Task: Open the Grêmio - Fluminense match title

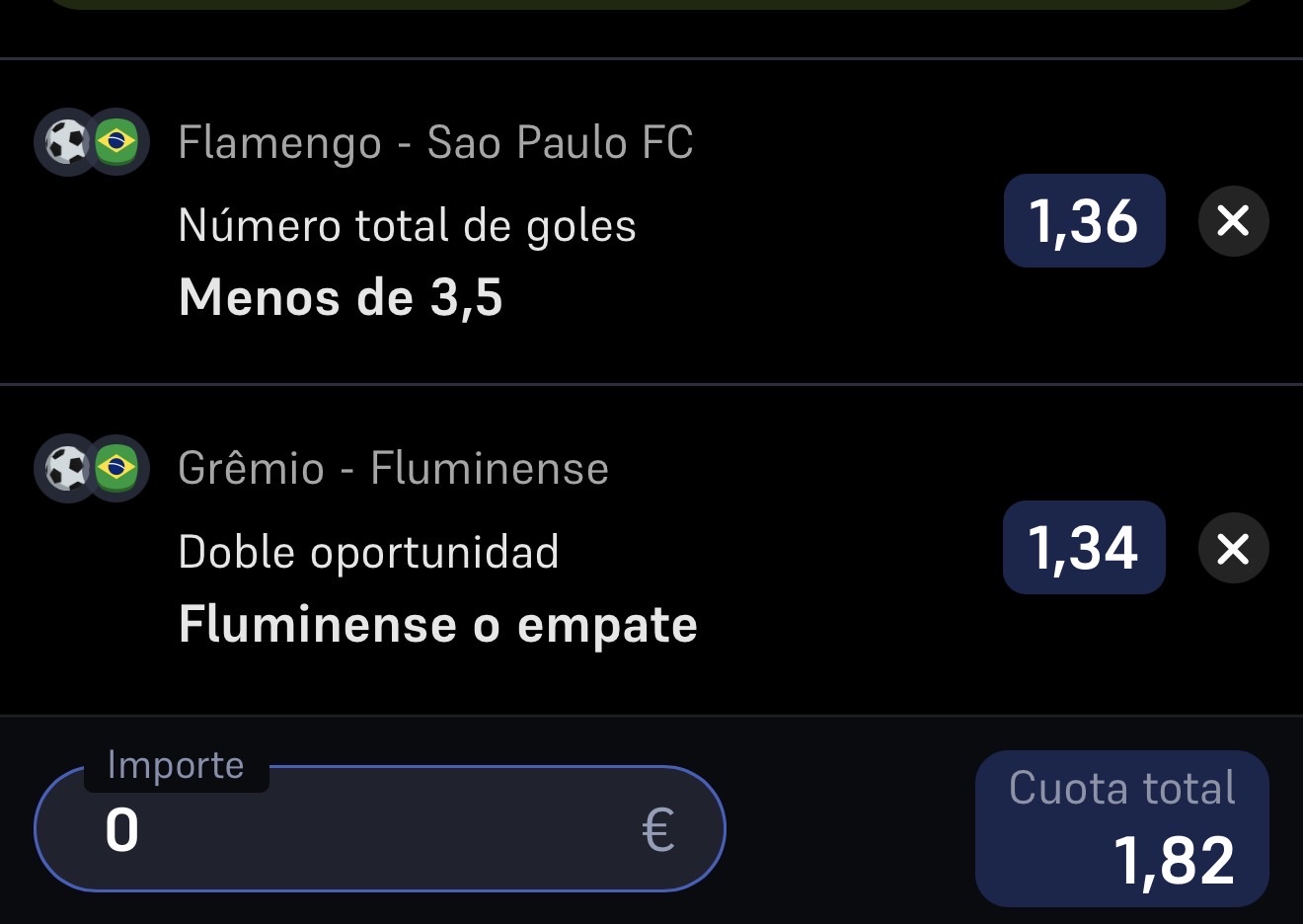Action: click(393, 469)
